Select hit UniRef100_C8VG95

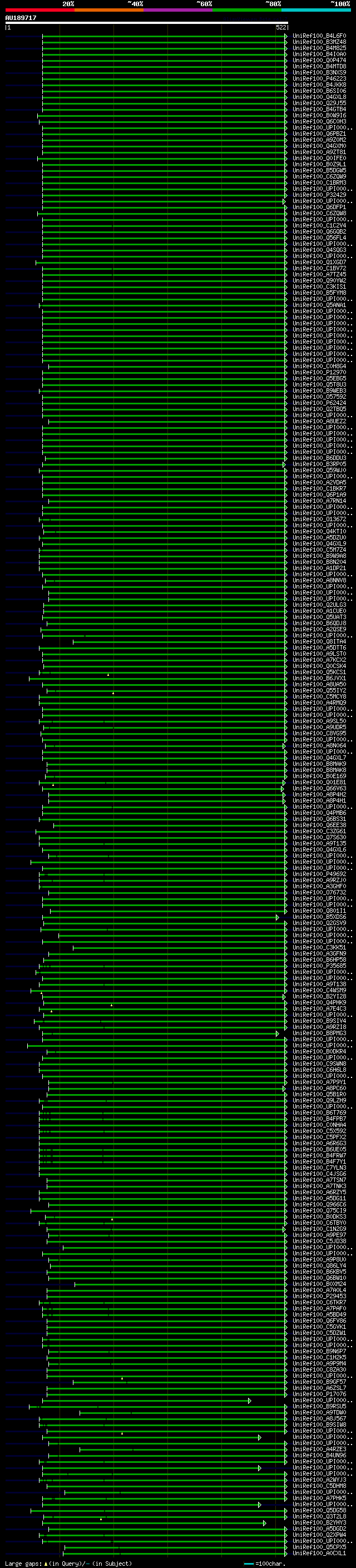[x=319, y=734]
